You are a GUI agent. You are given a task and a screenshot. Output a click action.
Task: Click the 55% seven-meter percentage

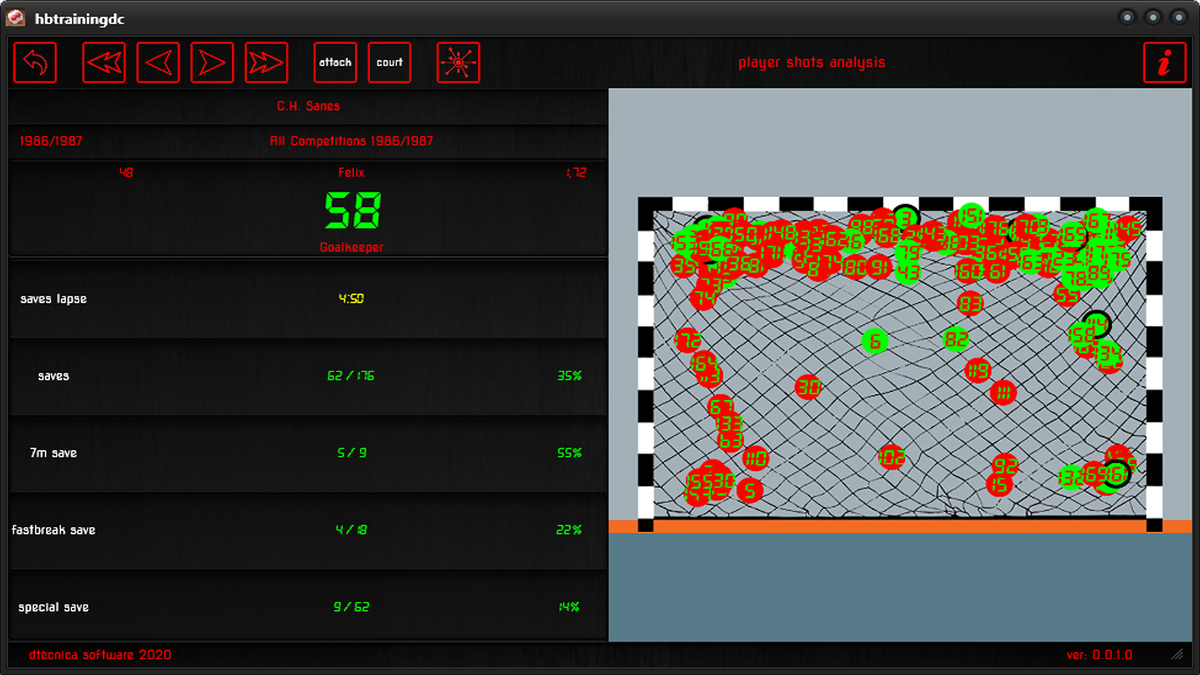pyautogui.click(x=570, y=453)
